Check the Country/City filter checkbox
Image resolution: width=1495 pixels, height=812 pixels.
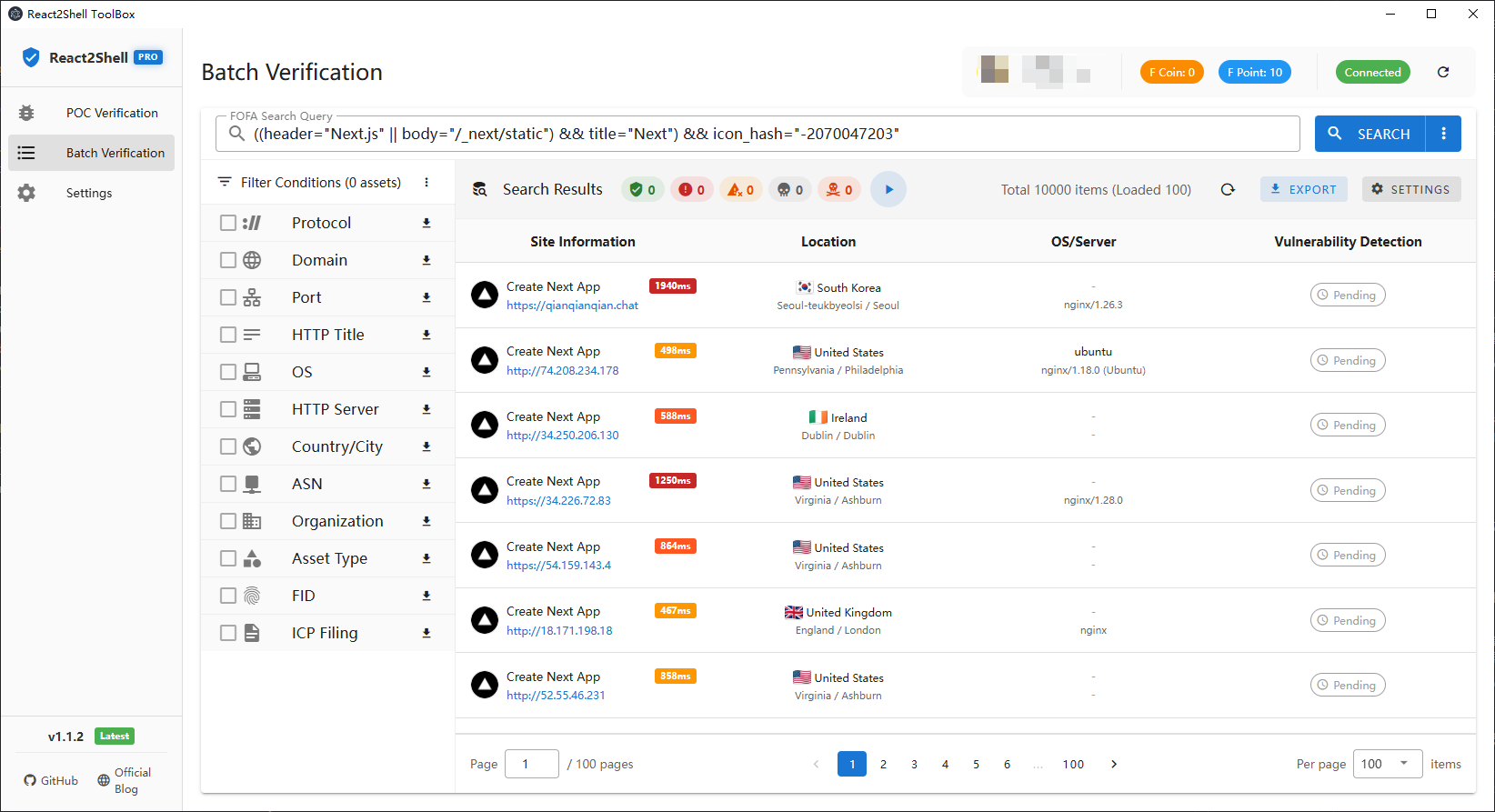tap(228, 446)
